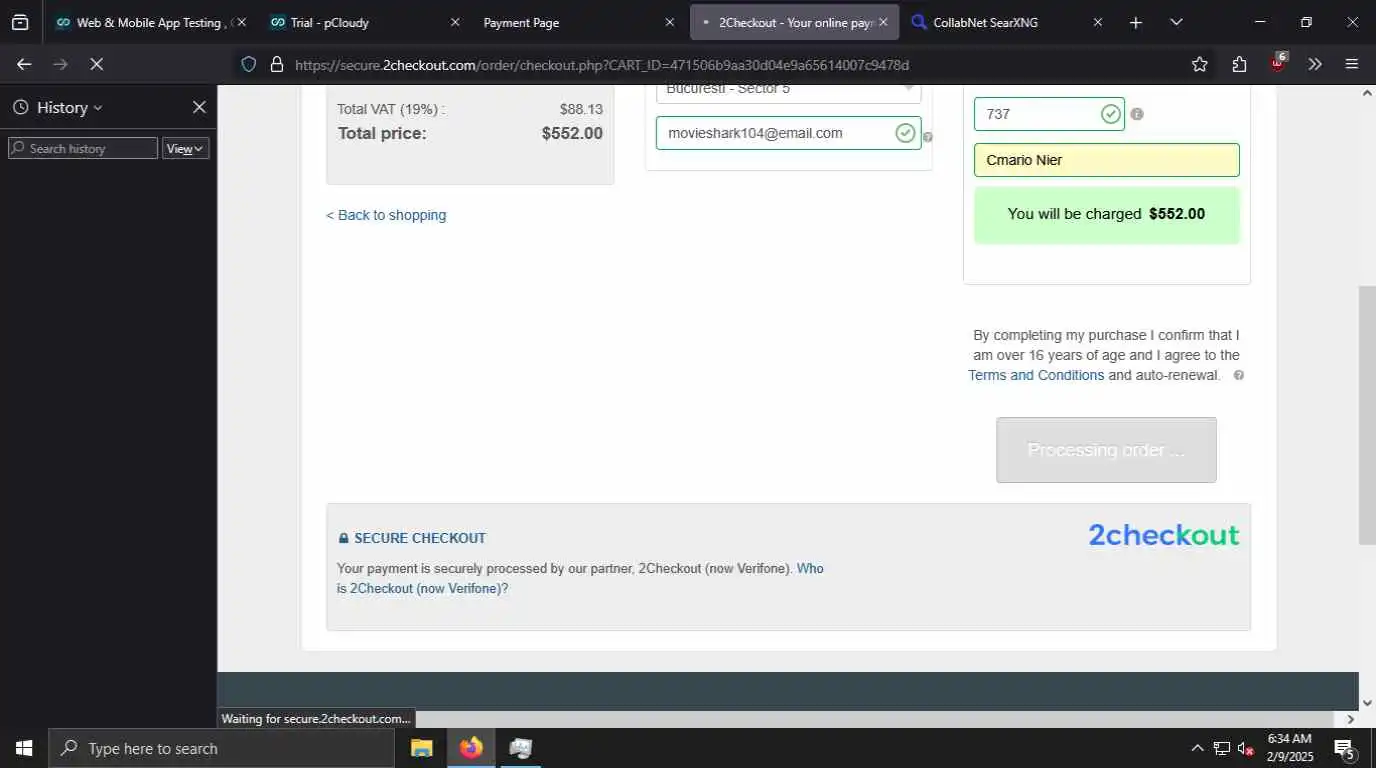Click the email field help question icon

(927, 137)
